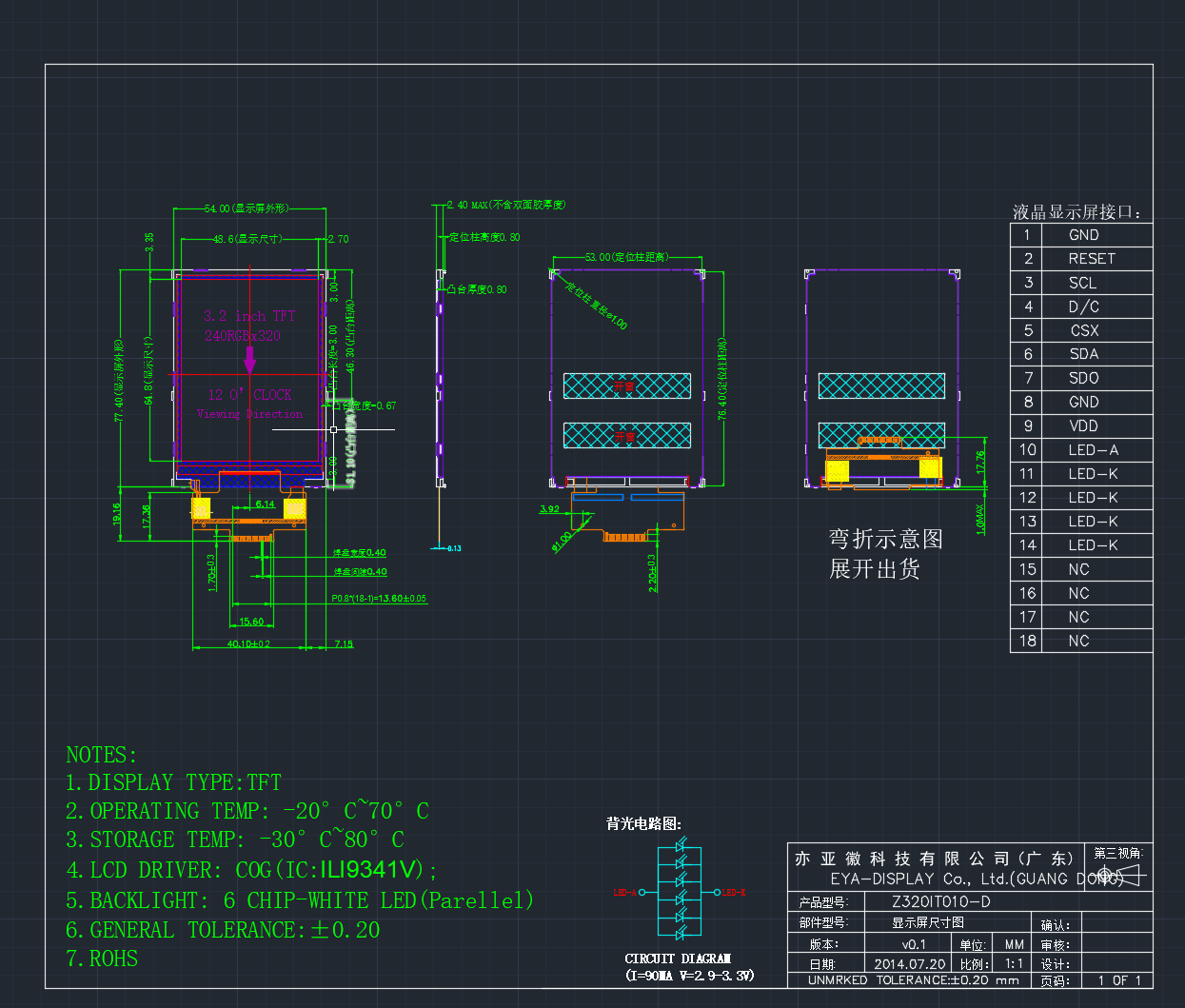Select the 'CIRCUIT DIAGRAM' caption
1185x1008 pixels.
tap(678, 959)
